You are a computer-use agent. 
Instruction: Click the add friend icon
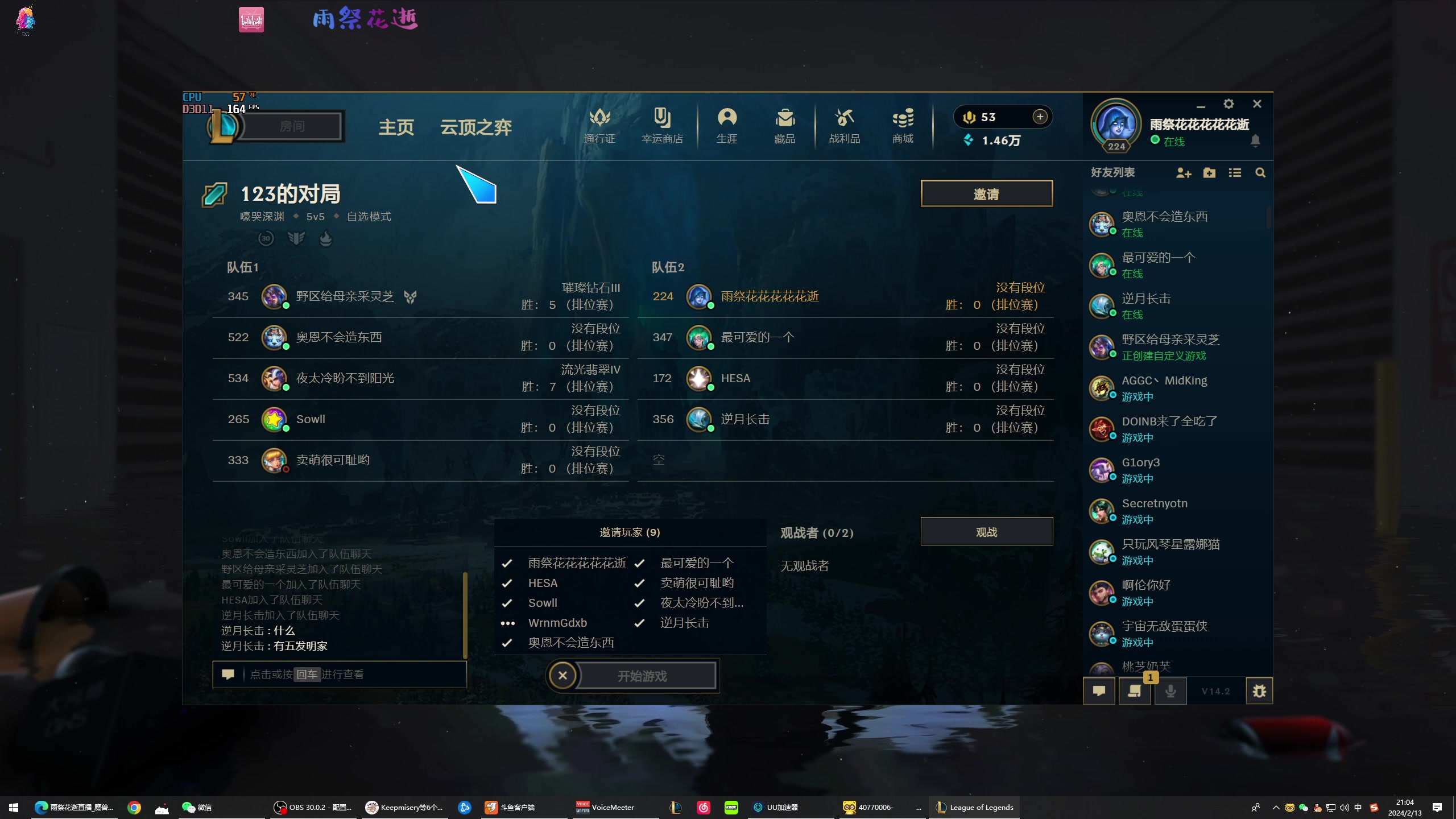point(1184,172)
